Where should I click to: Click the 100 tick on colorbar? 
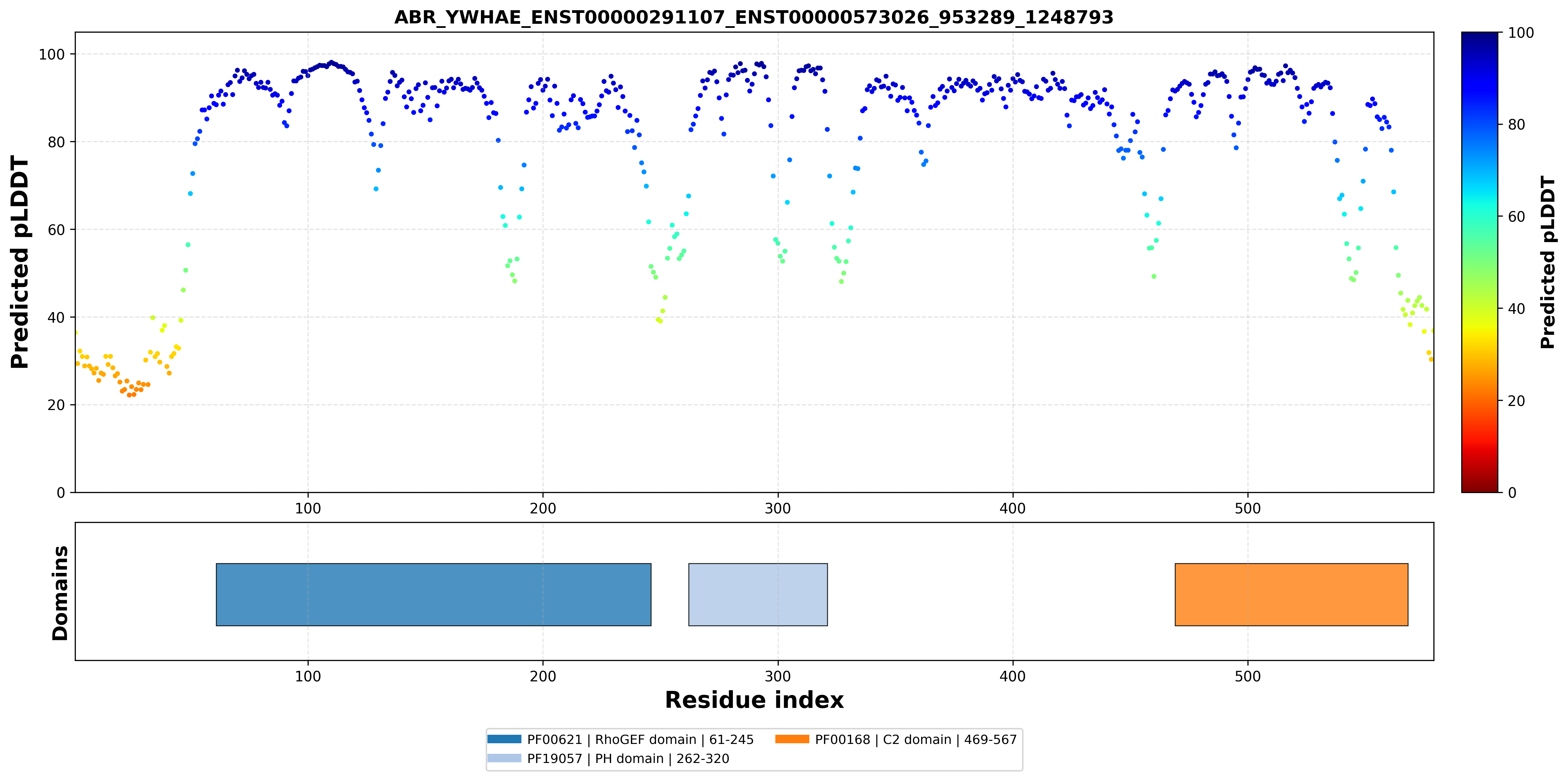1521,33
